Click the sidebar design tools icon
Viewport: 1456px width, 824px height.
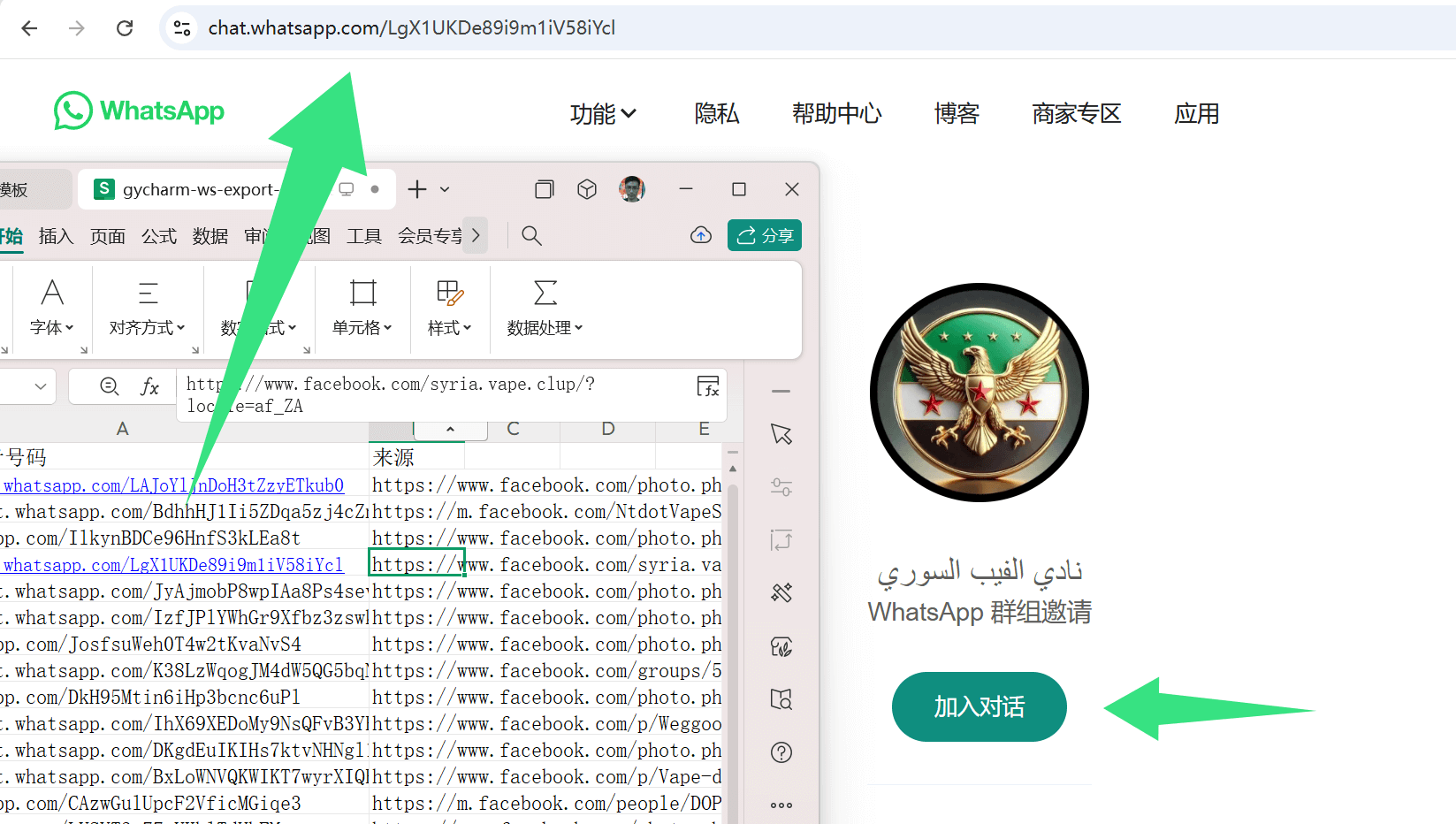[781, 592]
